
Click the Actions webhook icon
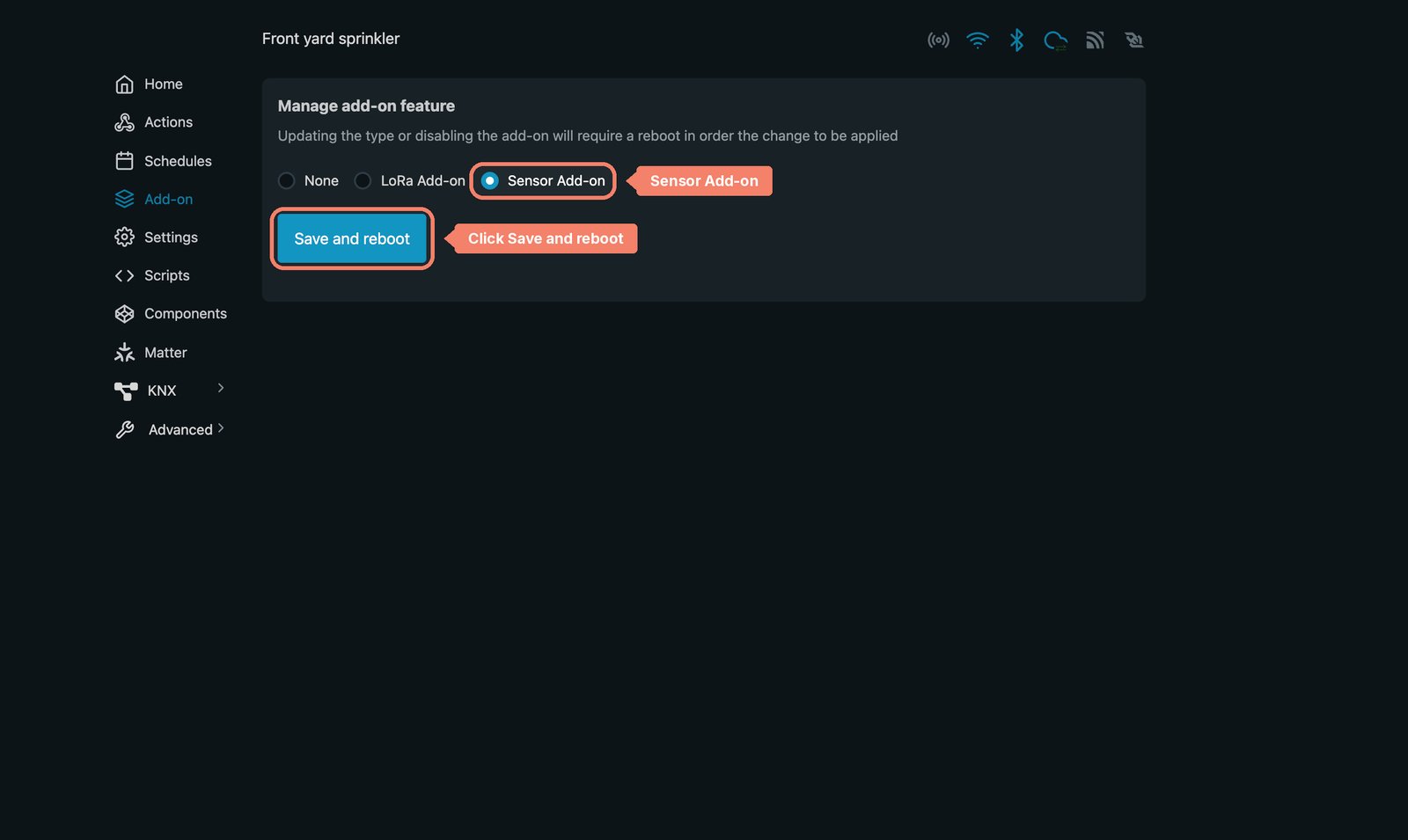click(124, 122)
